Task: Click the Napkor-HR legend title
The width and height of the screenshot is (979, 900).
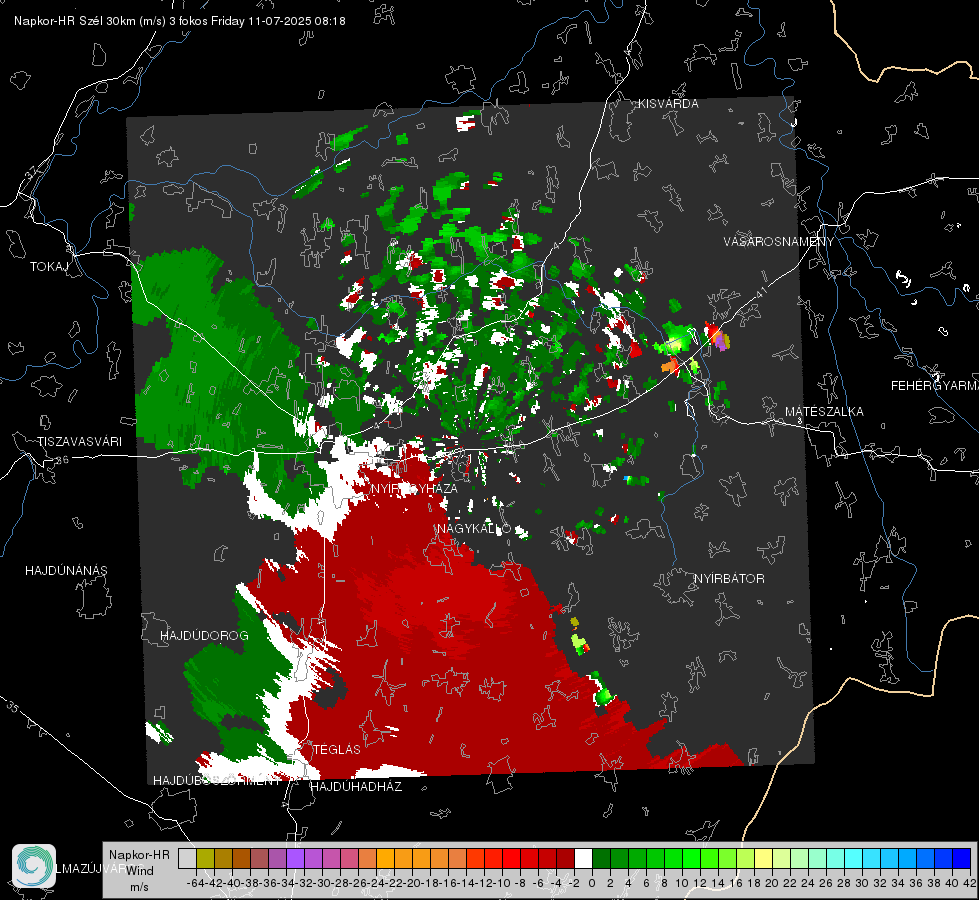Action: 139,855
